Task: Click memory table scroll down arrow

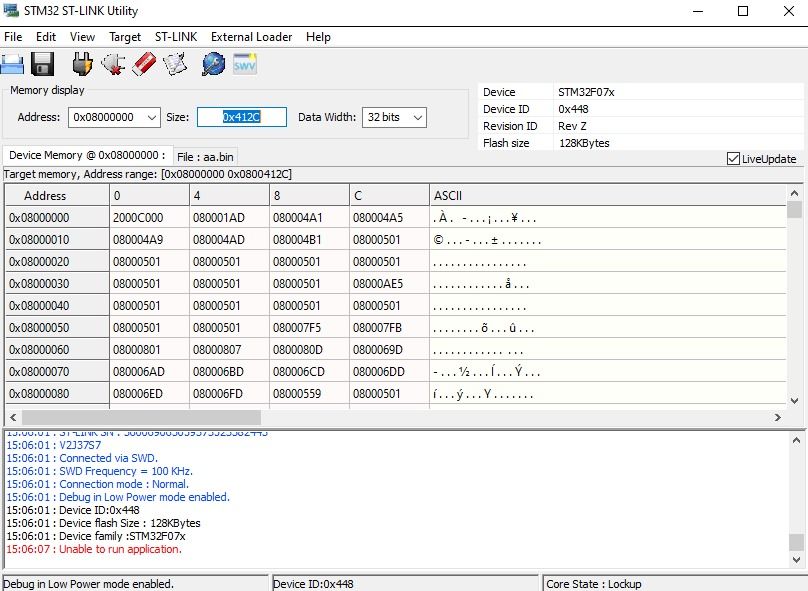Action: pos(794,400)
